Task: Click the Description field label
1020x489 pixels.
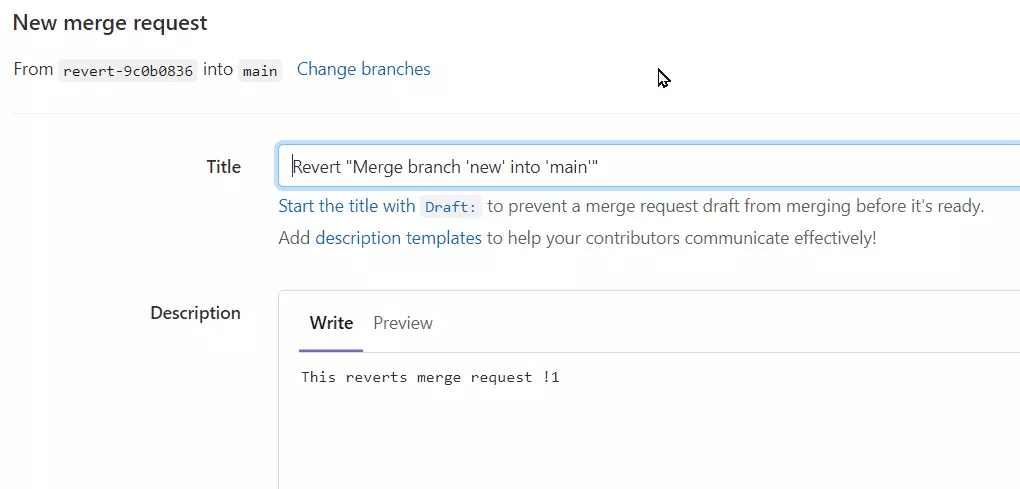Action: [195, 313]
